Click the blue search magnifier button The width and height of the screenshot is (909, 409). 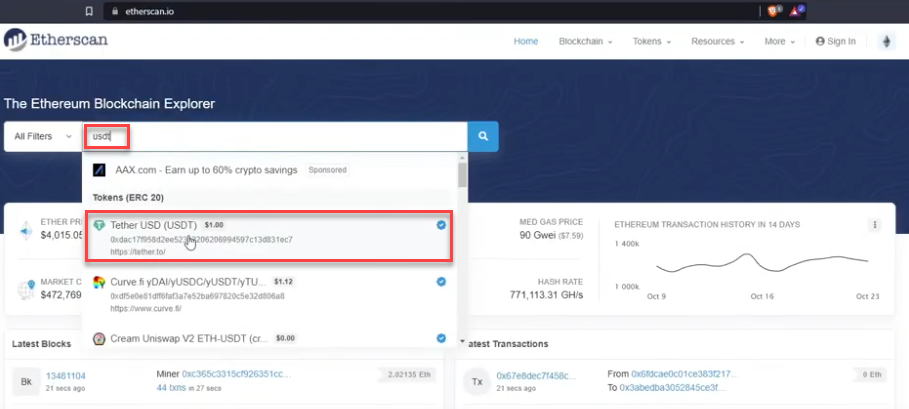(483, 137)
